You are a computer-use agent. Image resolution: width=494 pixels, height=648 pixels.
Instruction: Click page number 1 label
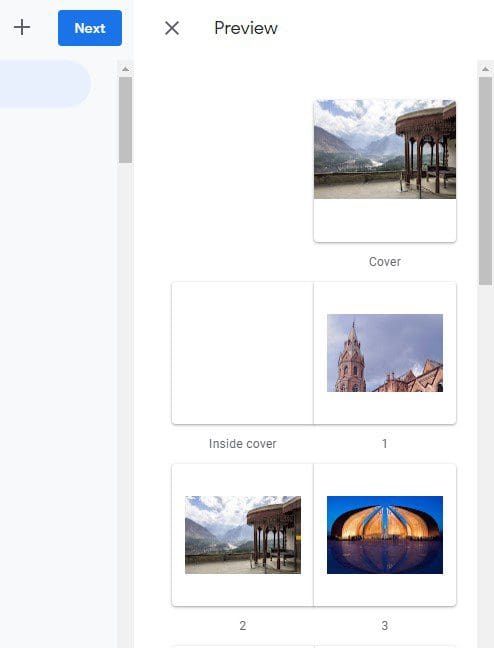tap(384, 443)
